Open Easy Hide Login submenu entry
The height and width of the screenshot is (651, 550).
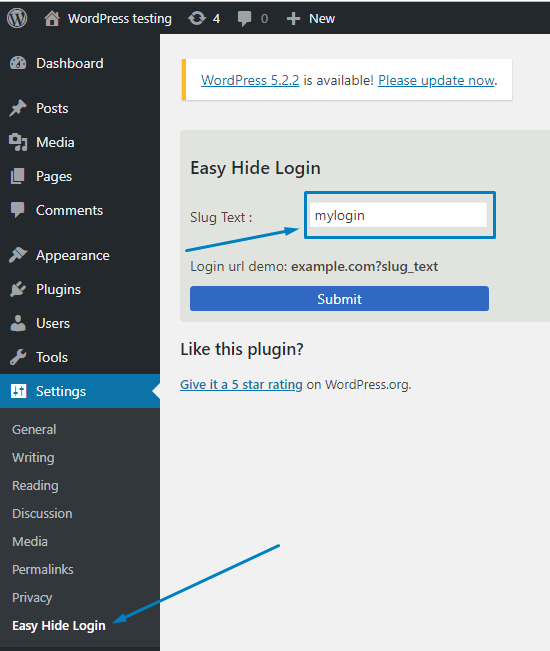[59, 626]
